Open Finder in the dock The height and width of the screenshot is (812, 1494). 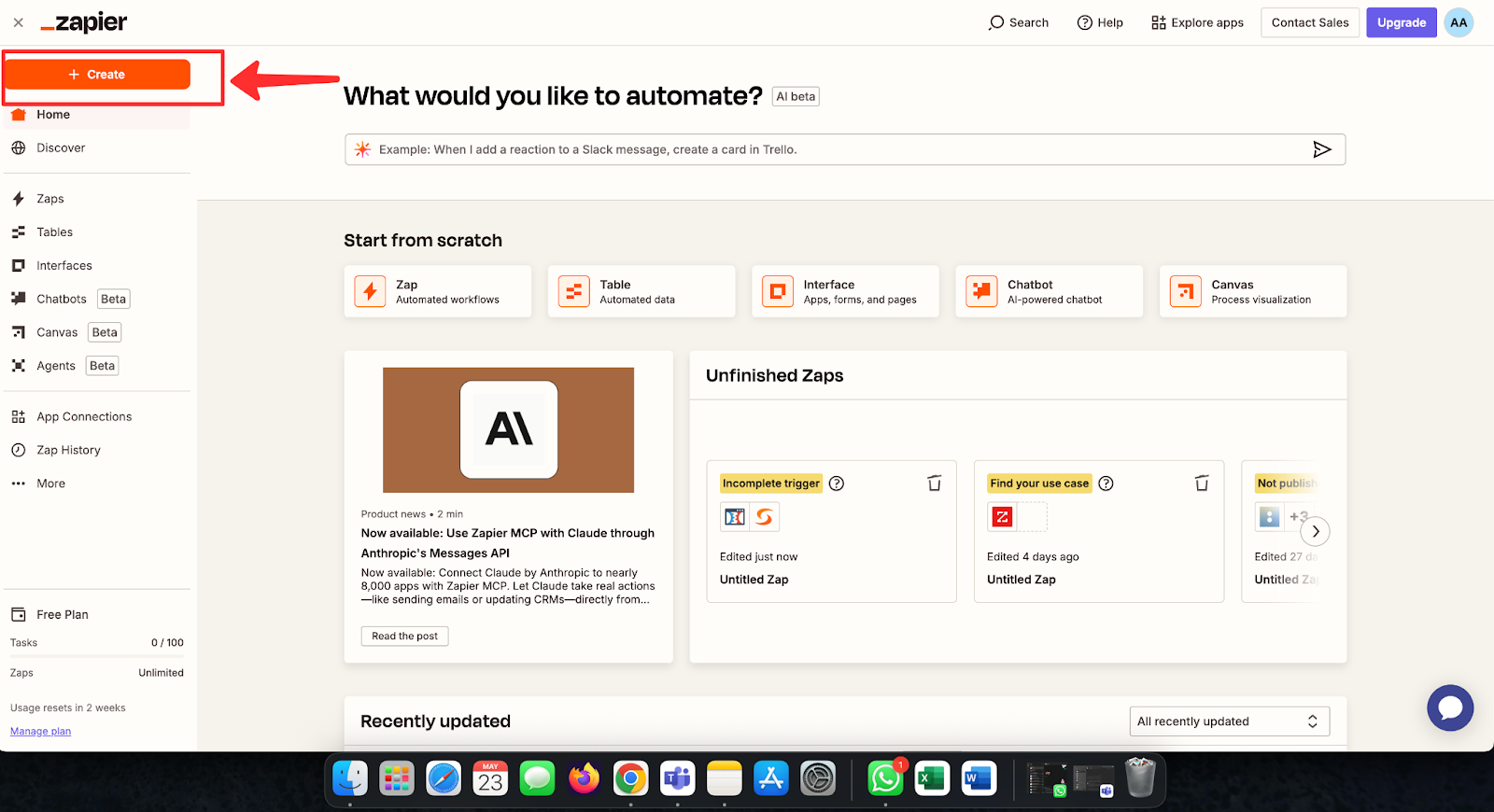[x=350, y=778]
